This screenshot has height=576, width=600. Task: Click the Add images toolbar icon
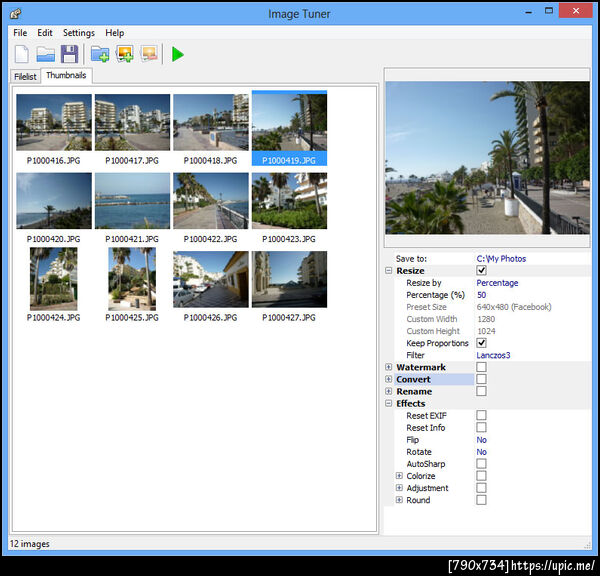125,54
